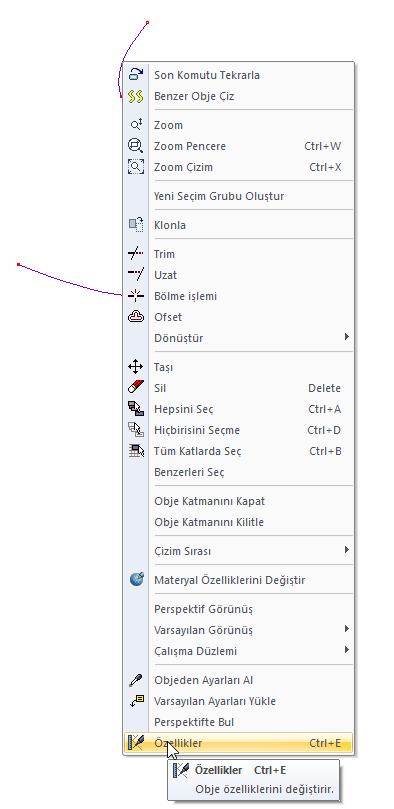Expand the Dönüştür submenu arrow
394x809 pixels.
[x=347, y=337]
